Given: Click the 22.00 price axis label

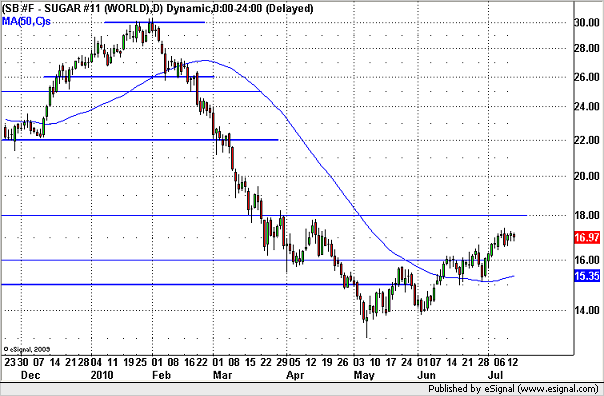Looking at the screenshot, I should click(x=587, y=140).
